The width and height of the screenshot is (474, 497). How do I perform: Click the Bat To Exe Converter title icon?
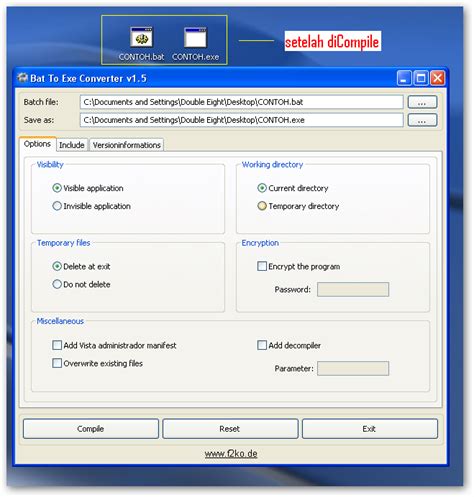pos(22,78)
